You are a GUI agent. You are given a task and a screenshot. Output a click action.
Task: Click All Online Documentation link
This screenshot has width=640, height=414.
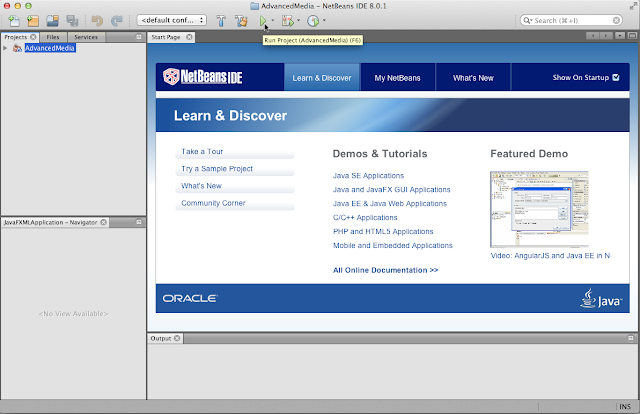[385, 270]
